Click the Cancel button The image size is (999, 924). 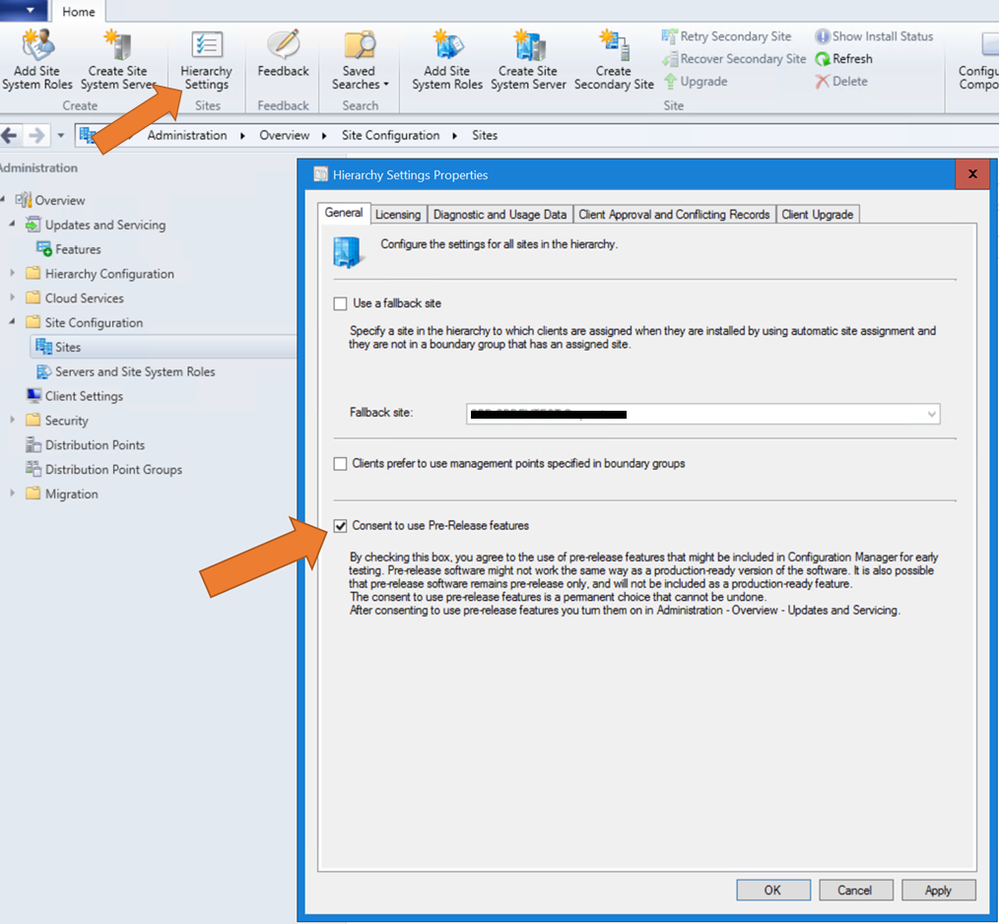coord(855,890)
